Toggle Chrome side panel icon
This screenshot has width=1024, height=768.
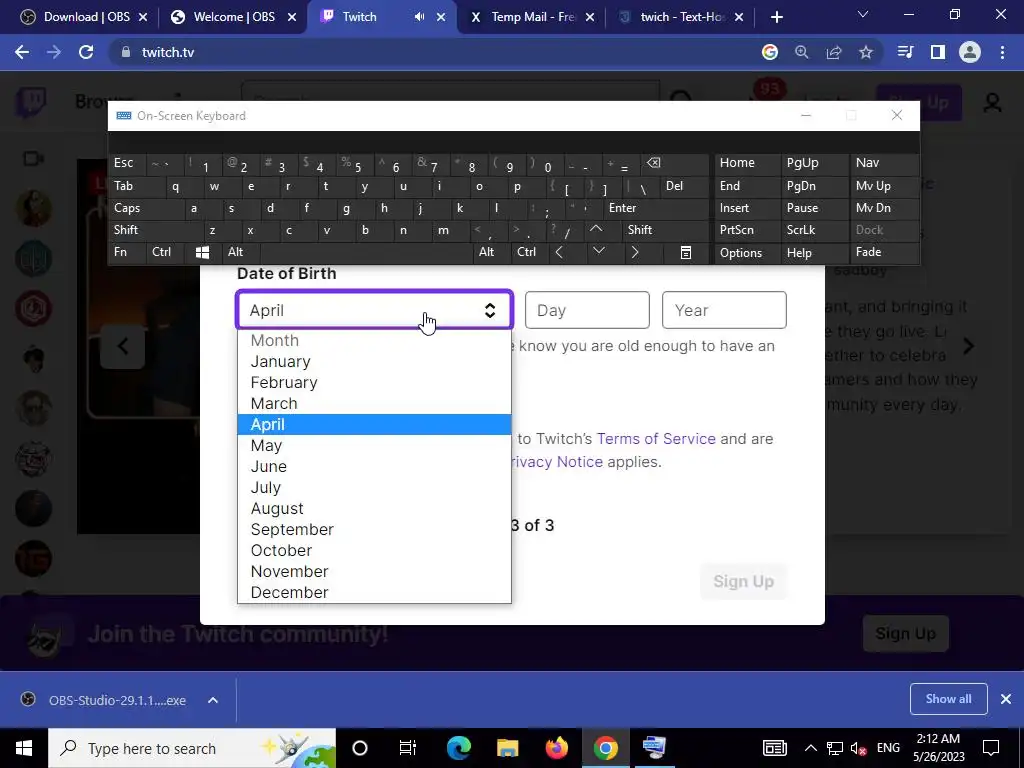(x=938, y=52)
